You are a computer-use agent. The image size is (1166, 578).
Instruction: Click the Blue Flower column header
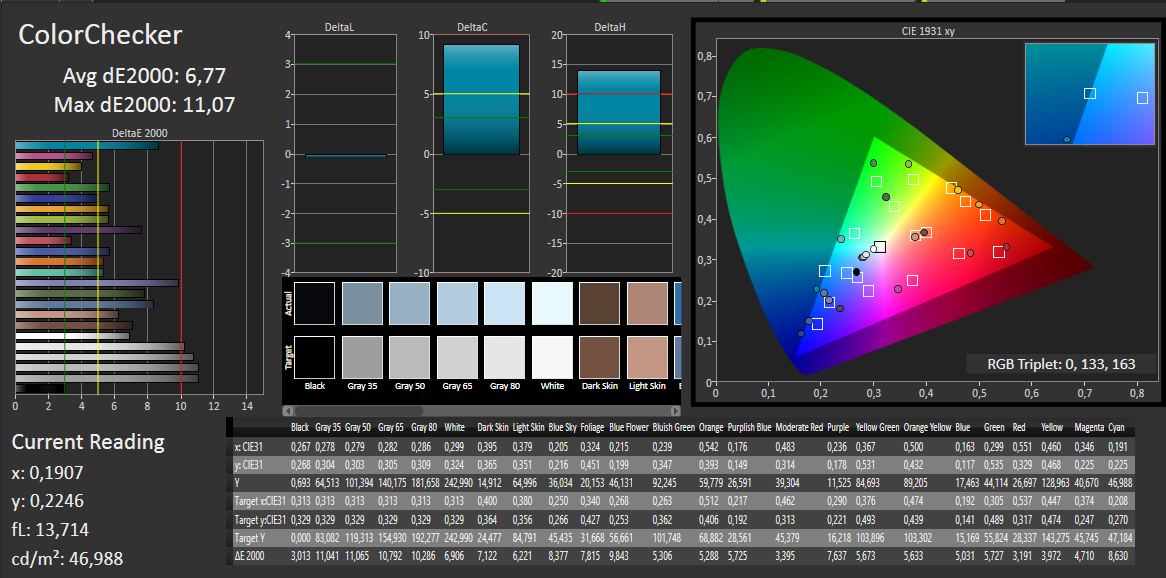click(x=627, y=428)
